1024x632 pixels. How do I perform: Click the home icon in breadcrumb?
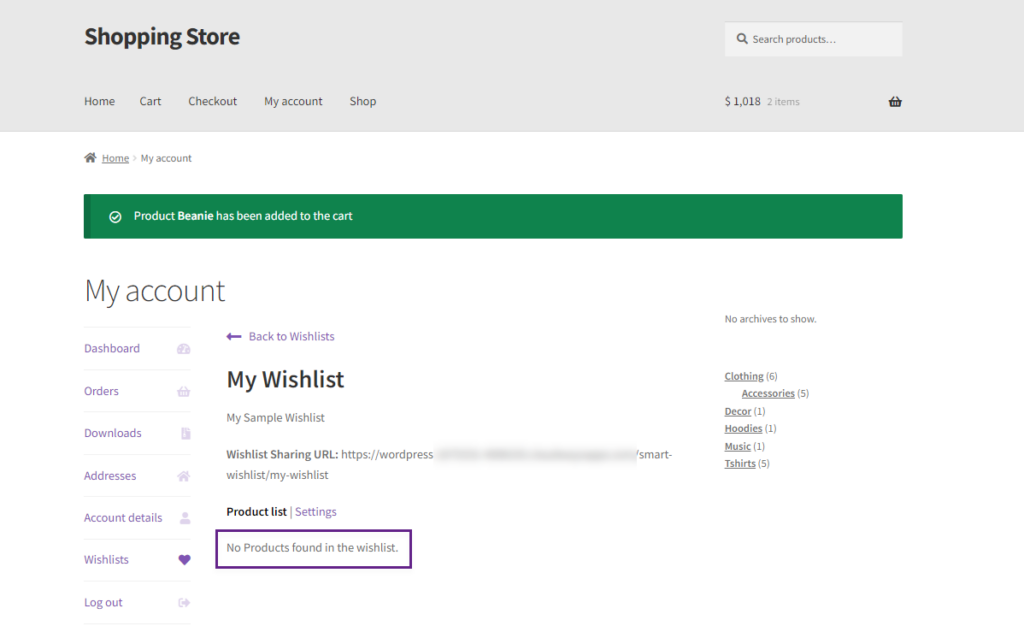click(90, 157)
